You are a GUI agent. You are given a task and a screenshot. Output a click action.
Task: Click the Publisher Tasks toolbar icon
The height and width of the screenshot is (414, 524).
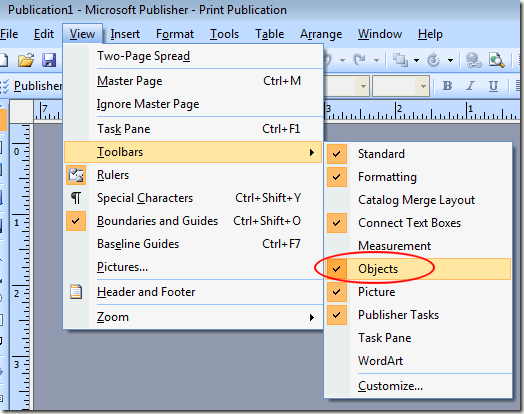coord(5,86)
